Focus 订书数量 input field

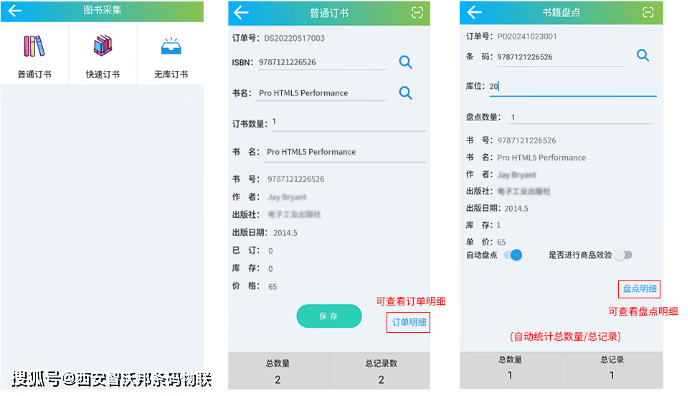tap(349, 124)
